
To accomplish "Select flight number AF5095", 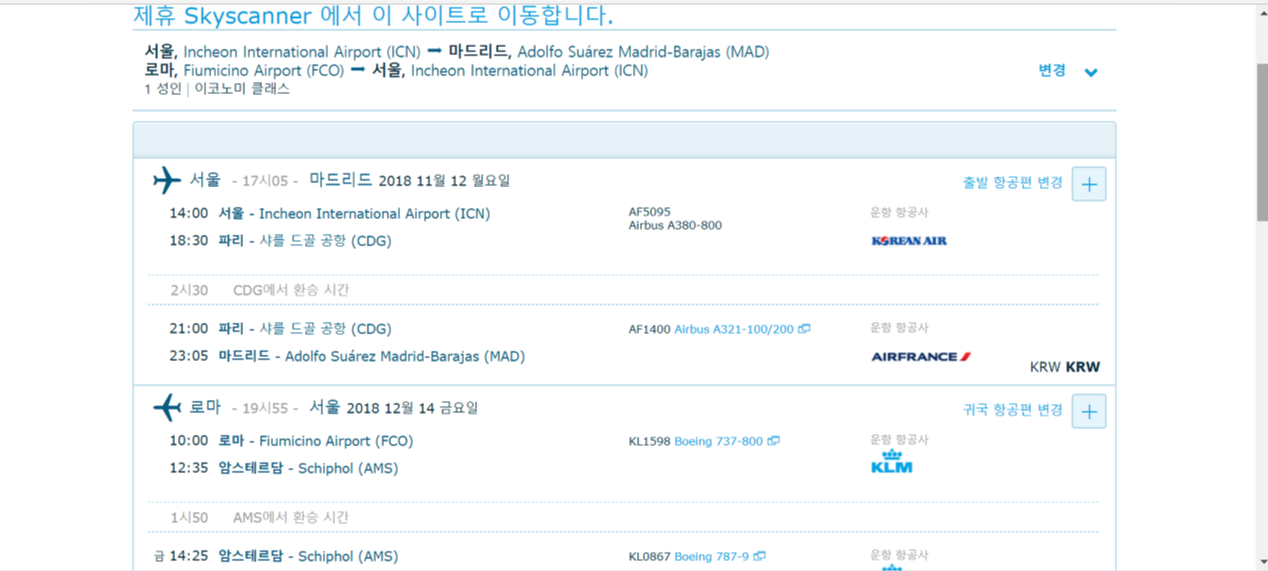I will 649,212.
